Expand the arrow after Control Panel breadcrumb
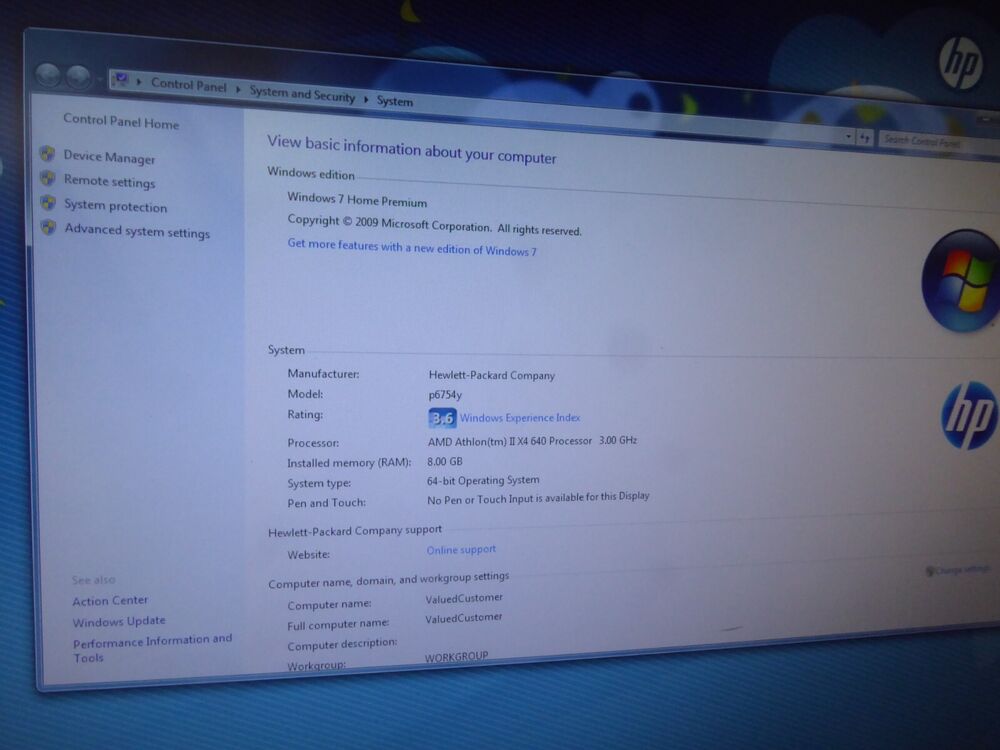This screenshot has height=750, width=1000. click(238, 89)
